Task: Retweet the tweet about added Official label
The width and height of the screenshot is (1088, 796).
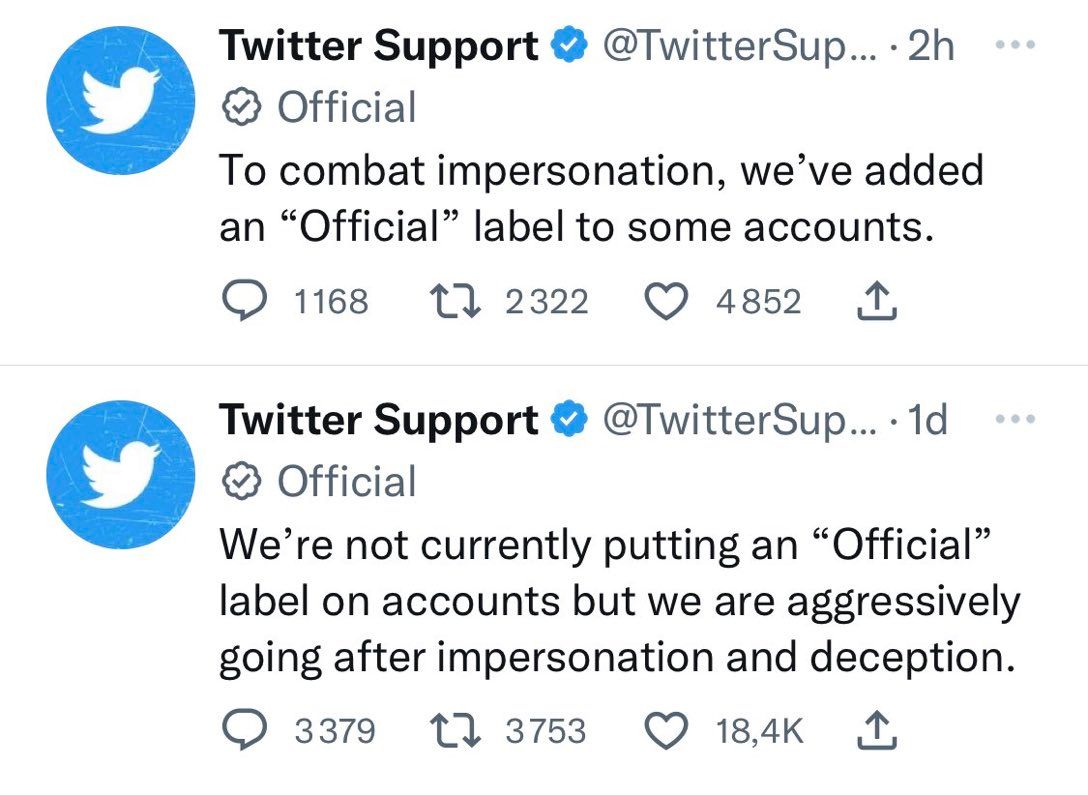Action: click(450, 300)
